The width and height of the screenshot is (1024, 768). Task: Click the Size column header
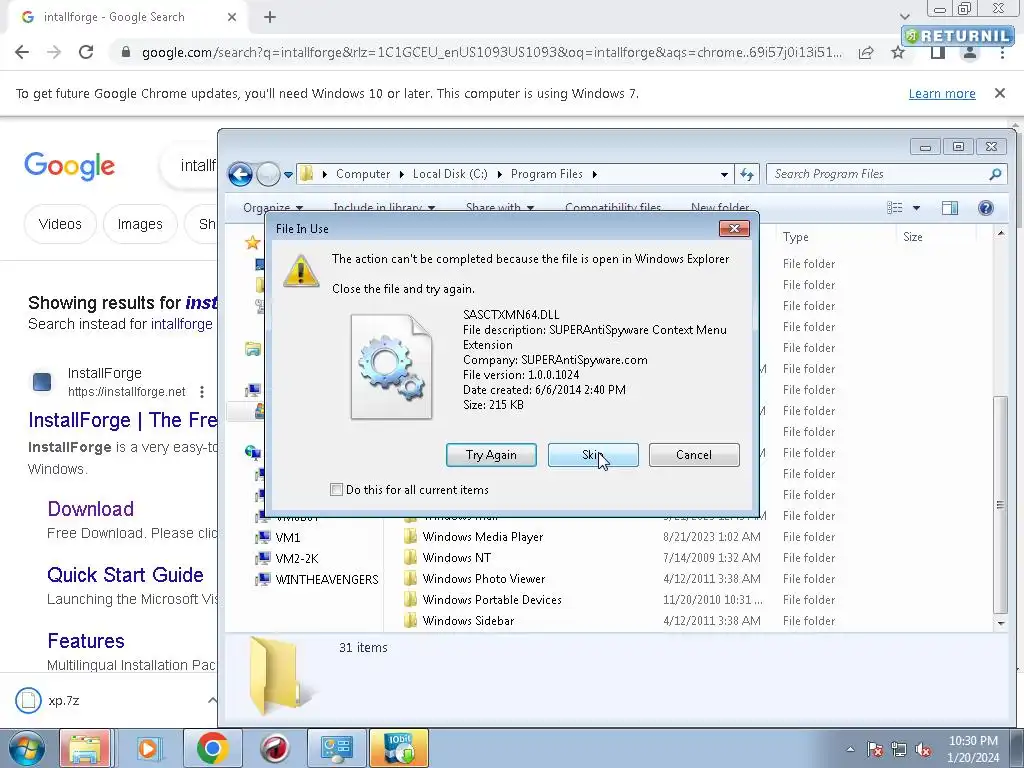[x=912, y=237]
